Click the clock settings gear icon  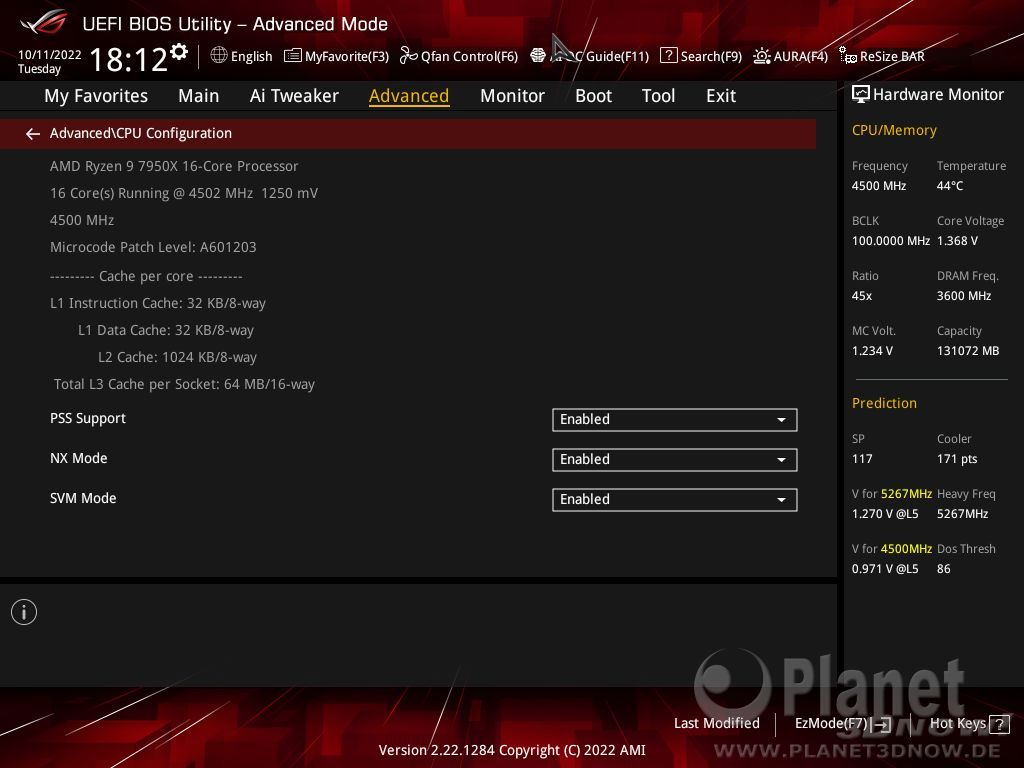point(179,52)
